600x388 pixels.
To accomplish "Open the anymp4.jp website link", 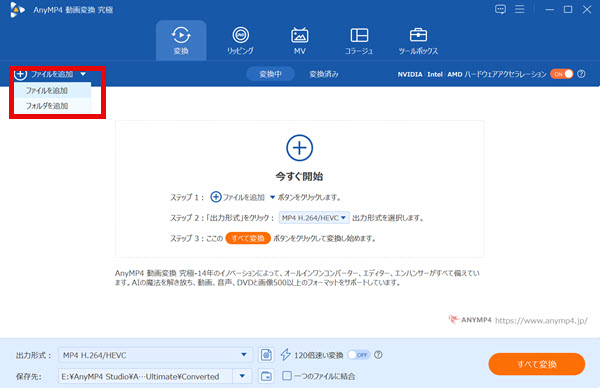I will pos(541,321).
